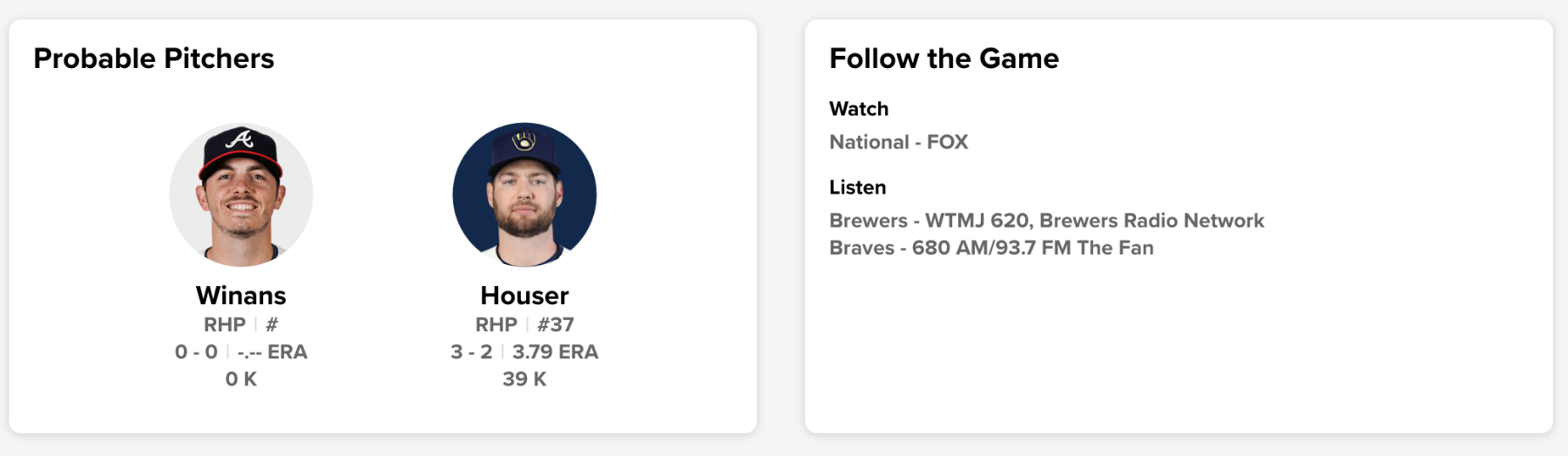Click Winans' headshot photo
Image resolution: width=1568 pixels, height=456 pixels.
click(x=241, y=194)
